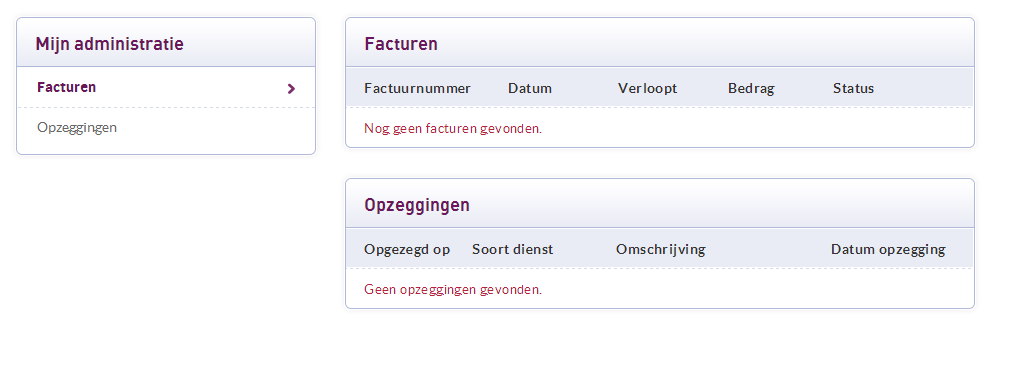Click the Opzeggingen panel heading
Viewport: 1018px width, 365px height.
417,205
